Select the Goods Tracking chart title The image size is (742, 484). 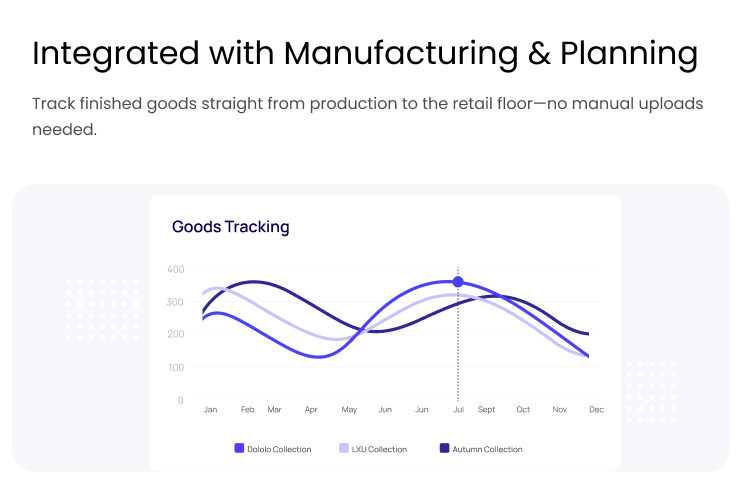pos(230,227)
